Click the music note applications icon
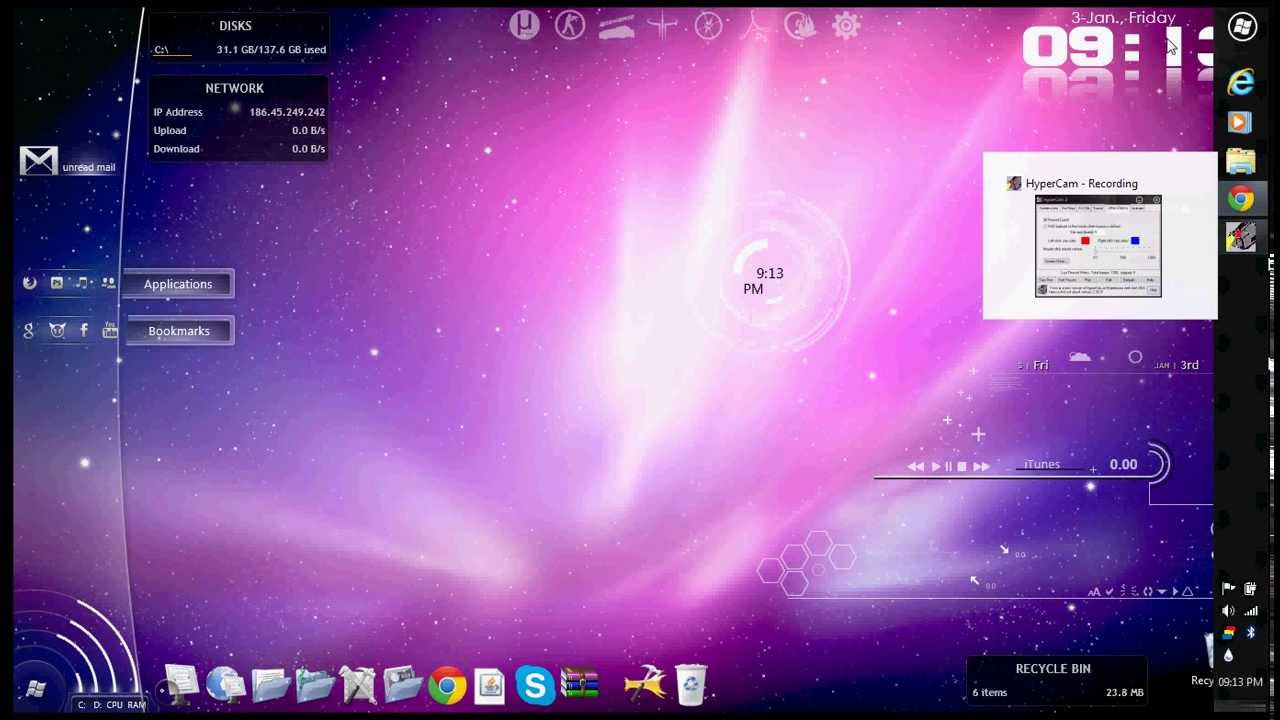1280x720 pixels. (82, 283)
